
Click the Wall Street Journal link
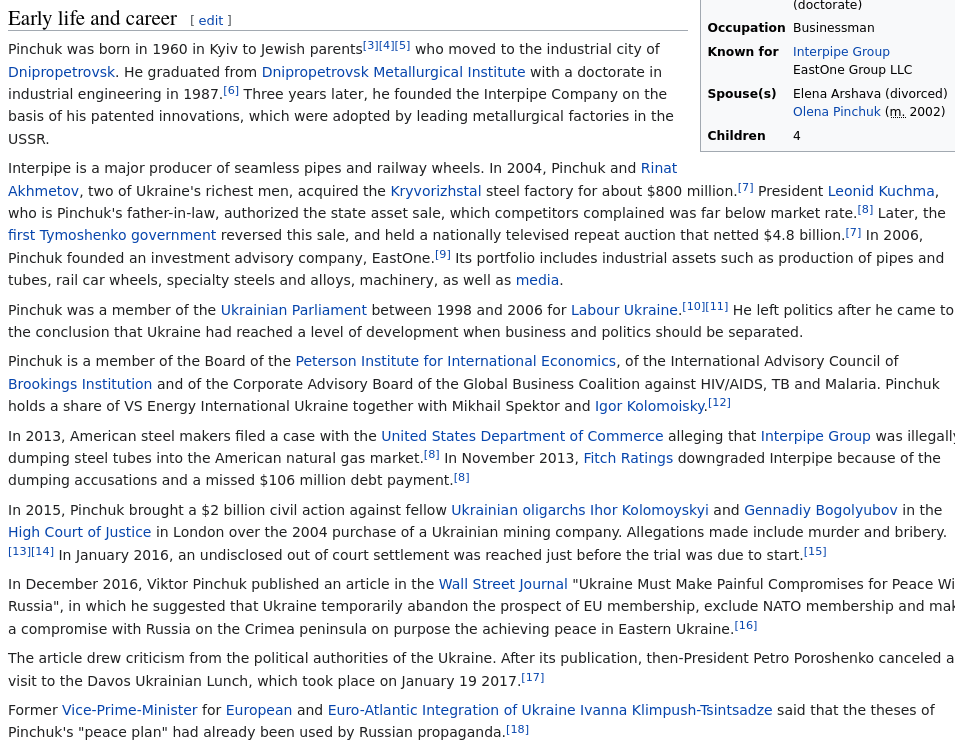coord(503,584)
